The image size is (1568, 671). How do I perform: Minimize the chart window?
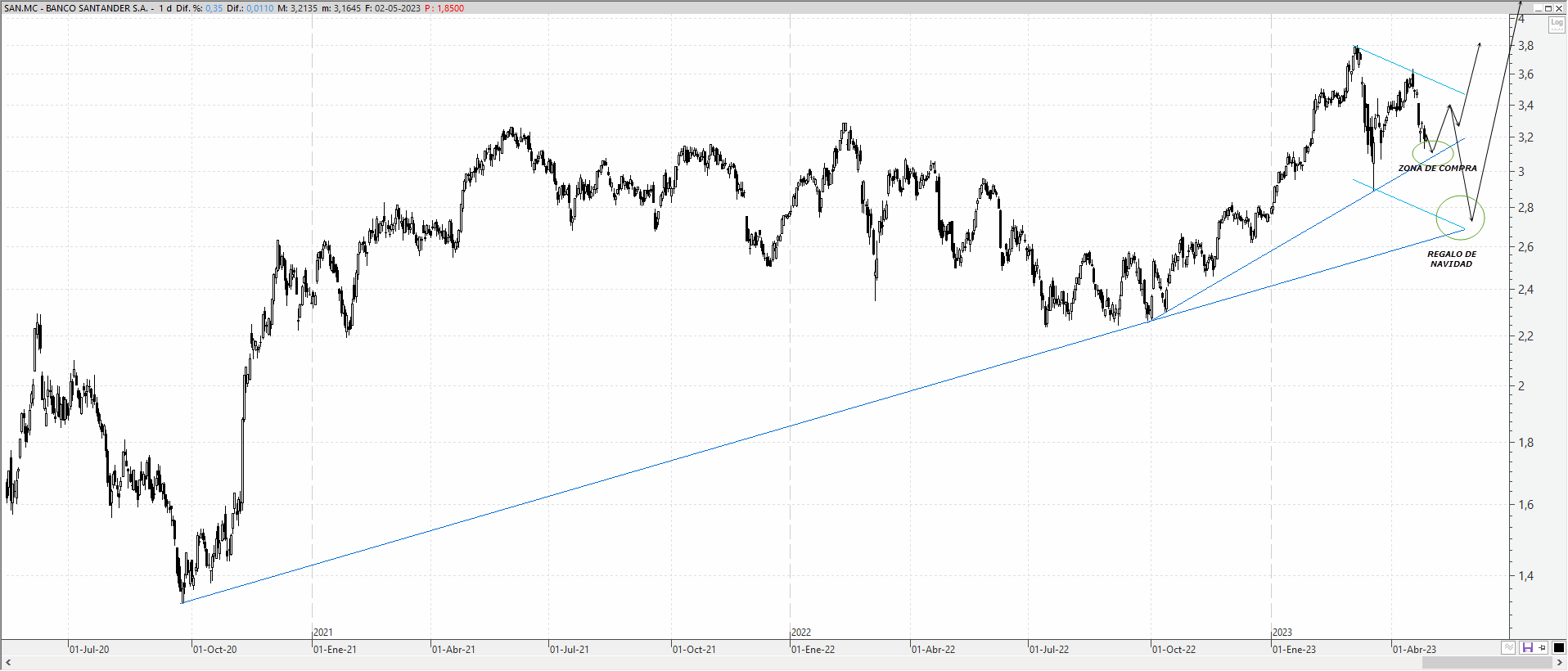(x=1538, y=8)
